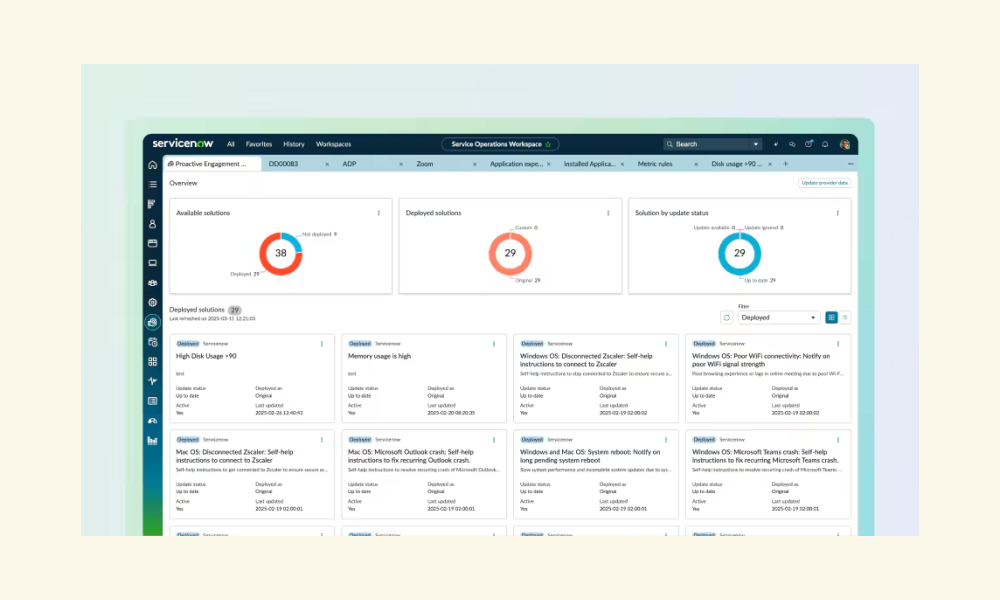Click the refresh icon beside the Filter
The height and width of the screenshot is (600, 1000).
726,318
